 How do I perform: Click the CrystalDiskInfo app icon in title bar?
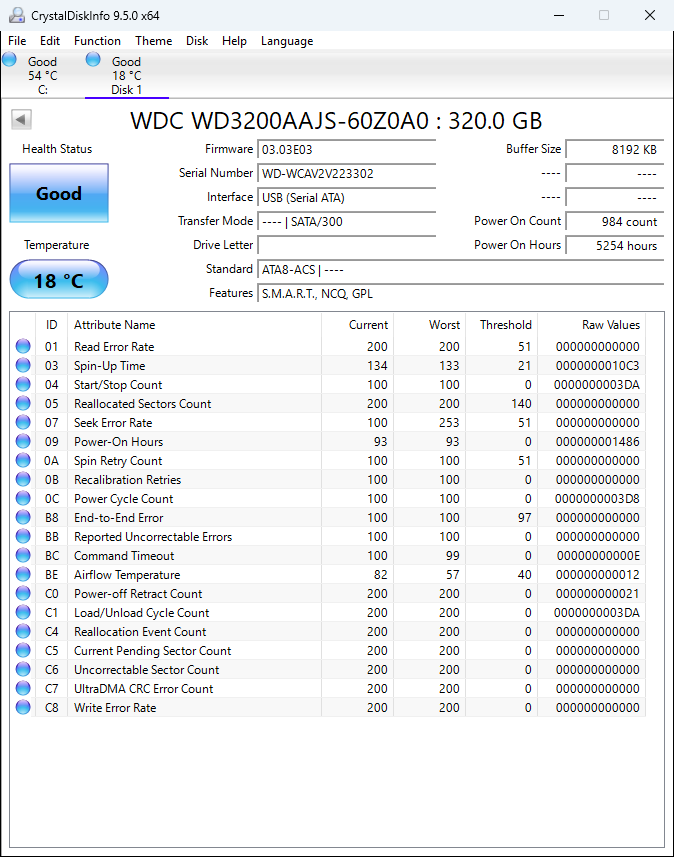[17, 15]
